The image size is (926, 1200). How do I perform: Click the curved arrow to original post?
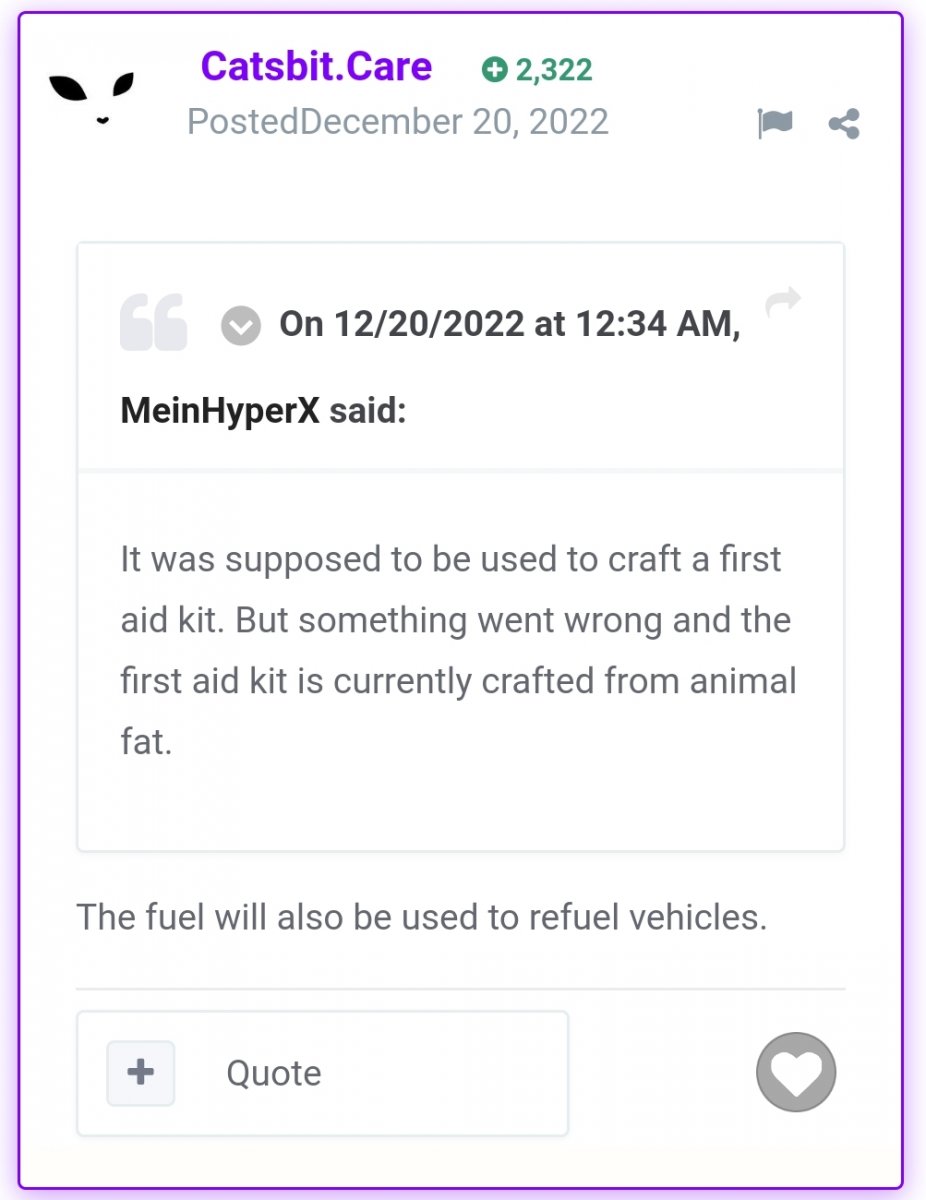(783, 300)
